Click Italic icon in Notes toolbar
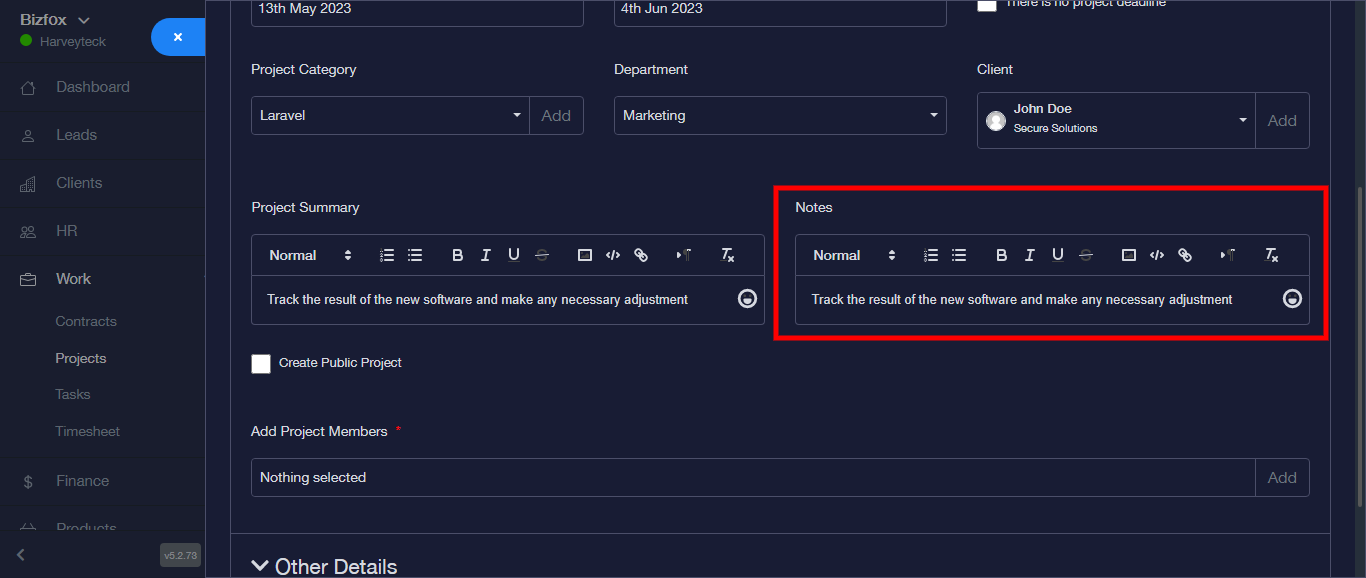 pyautogui.click(x=1029, y=255)
